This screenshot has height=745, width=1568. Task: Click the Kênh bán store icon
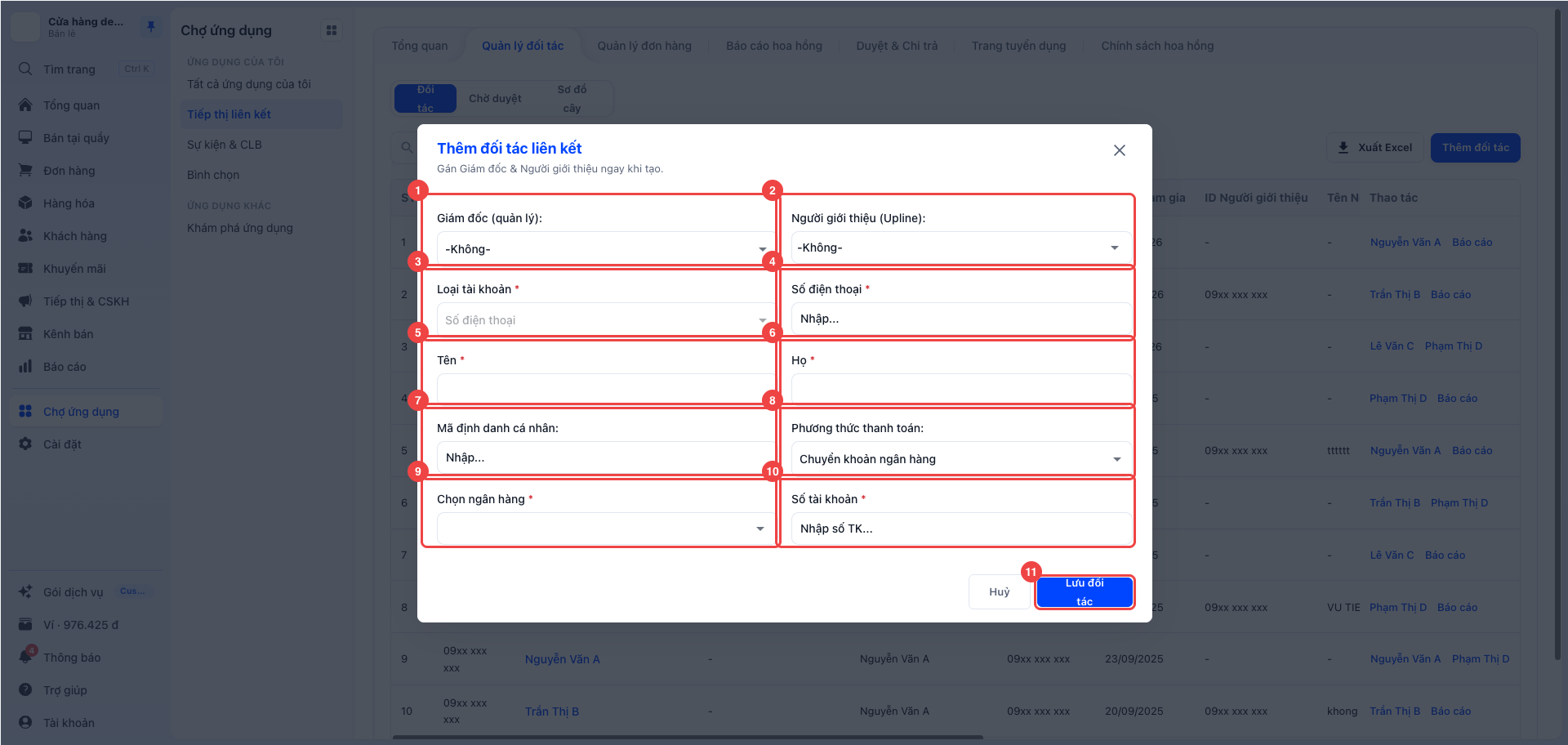point(25,333)
